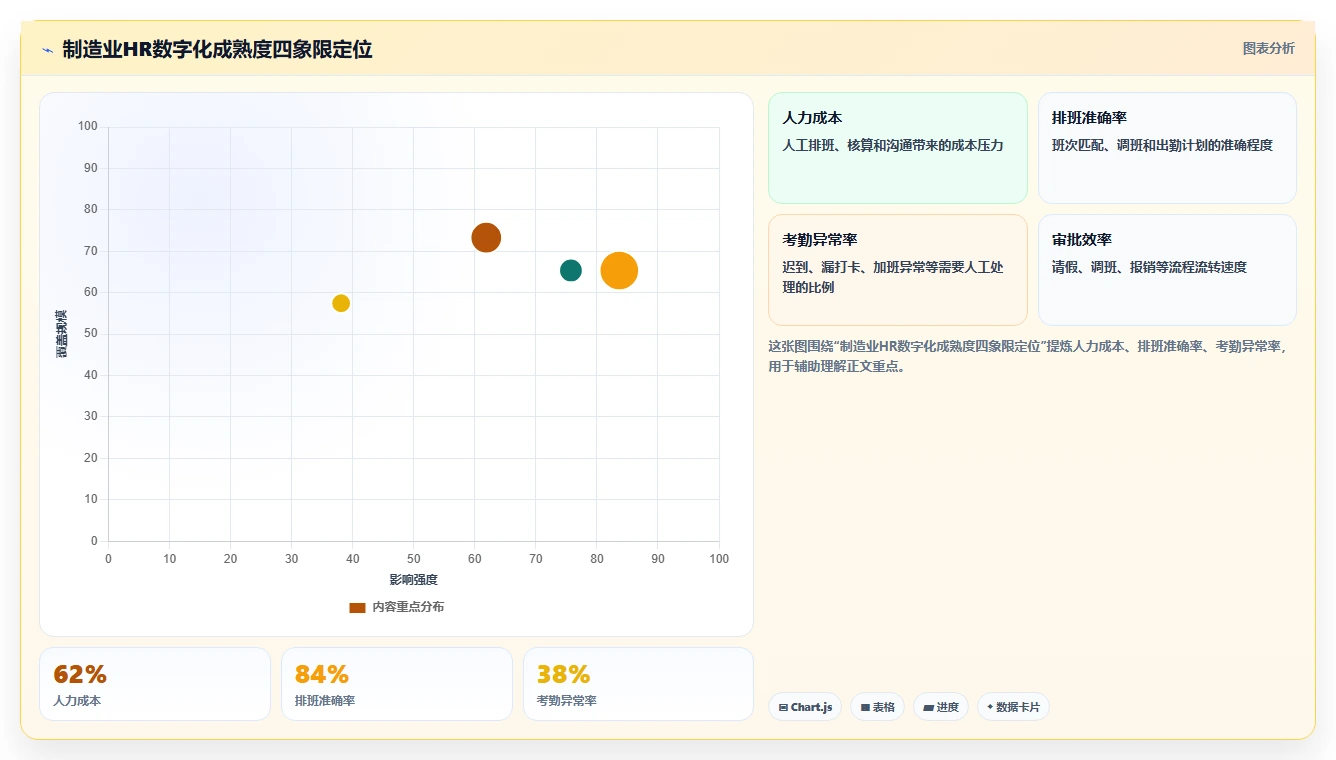Open the 审批效率 info card
The image size is (1336, 760).
point(1167,270)
